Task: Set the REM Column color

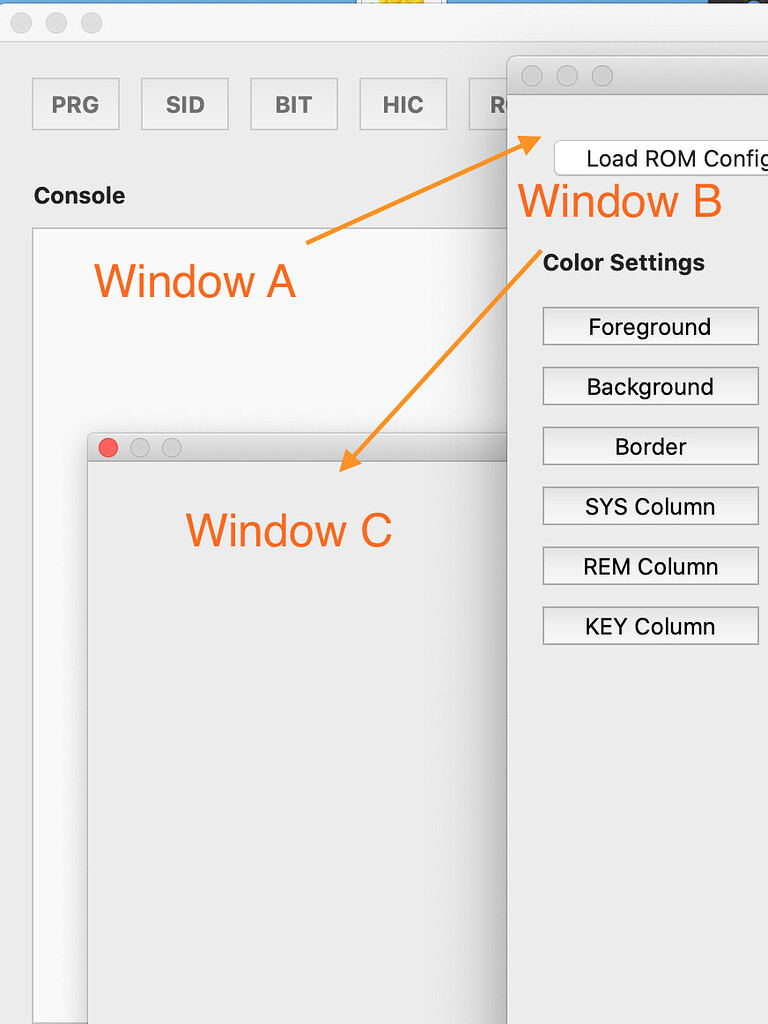Action: pos(650,566)
